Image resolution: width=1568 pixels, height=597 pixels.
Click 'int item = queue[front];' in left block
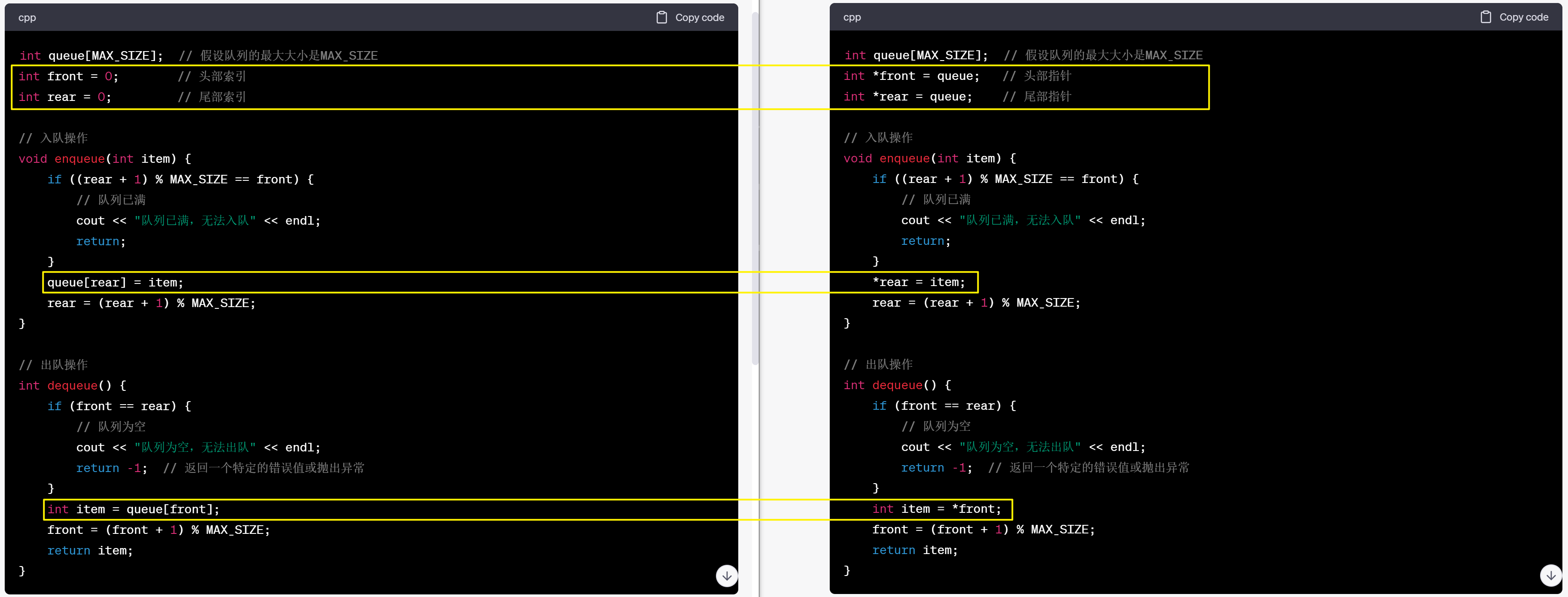(x=133, y=509)
